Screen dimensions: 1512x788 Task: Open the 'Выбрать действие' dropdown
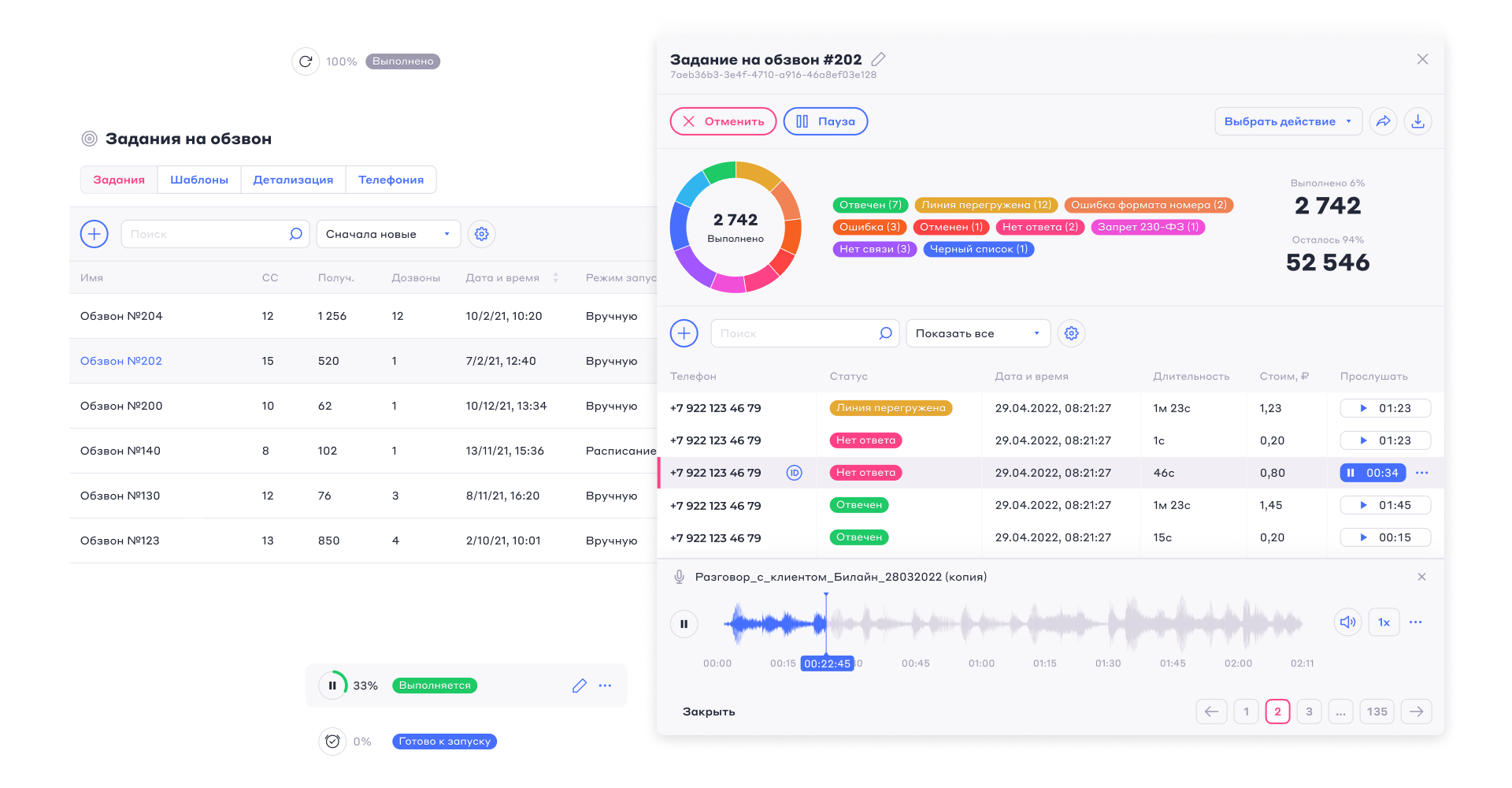coord(1288,121)
